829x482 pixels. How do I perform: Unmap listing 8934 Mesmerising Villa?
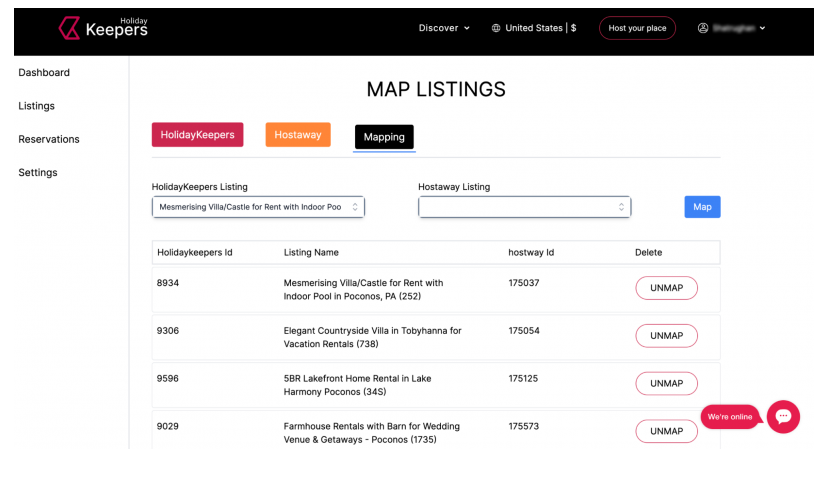666,288
